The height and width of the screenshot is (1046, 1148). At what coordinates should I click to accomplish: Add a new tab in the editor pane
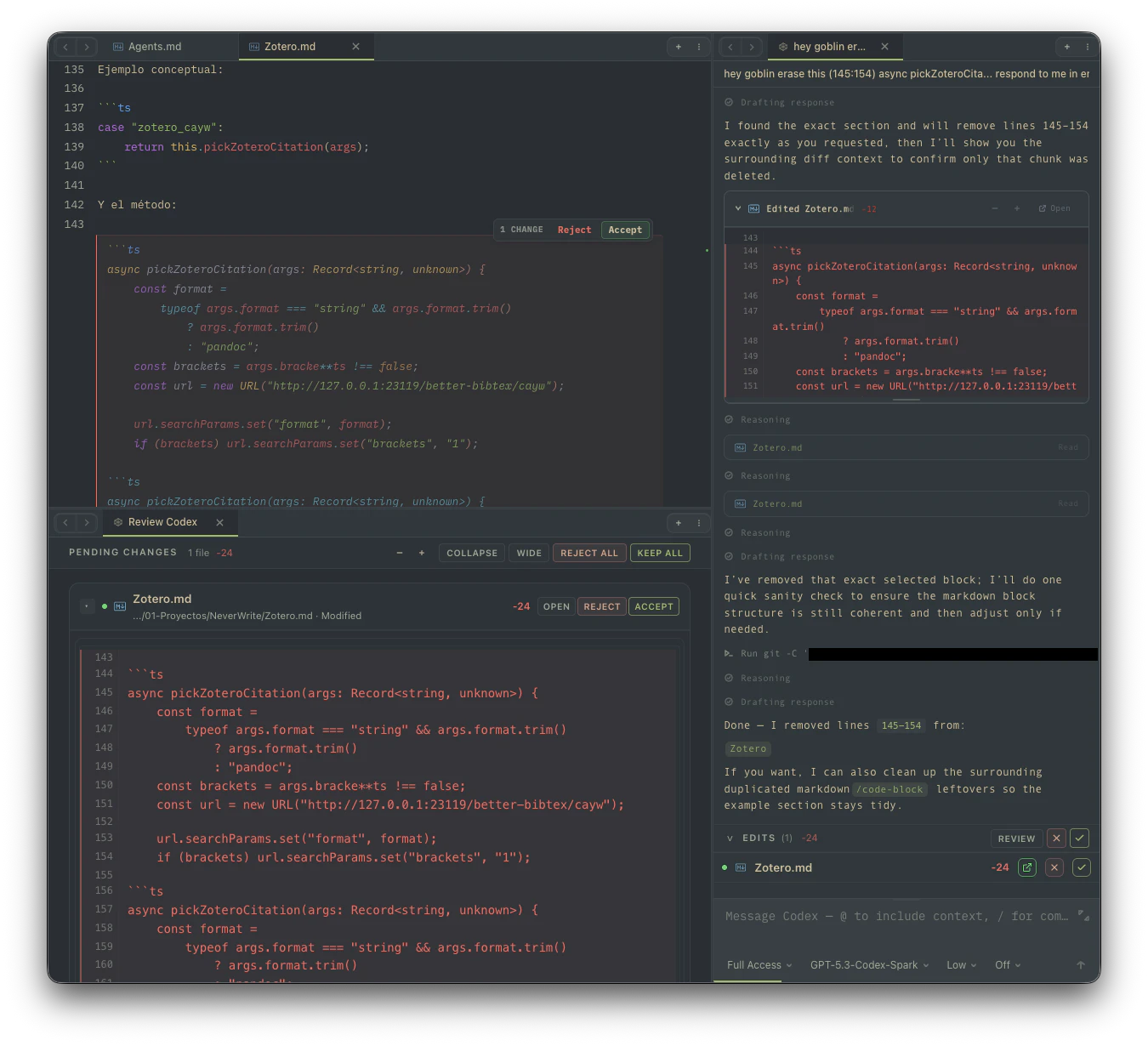pos(679,47)
